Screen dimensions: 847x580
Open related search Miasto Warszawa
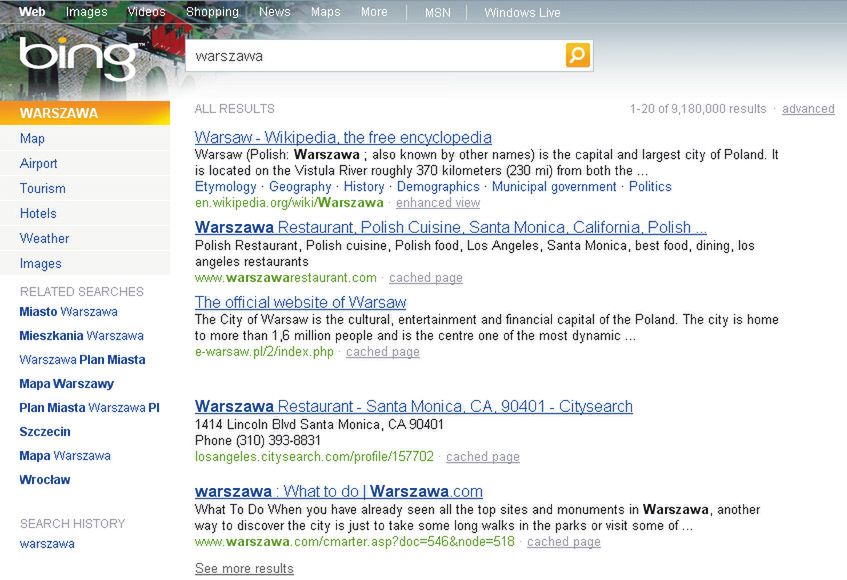68,312
